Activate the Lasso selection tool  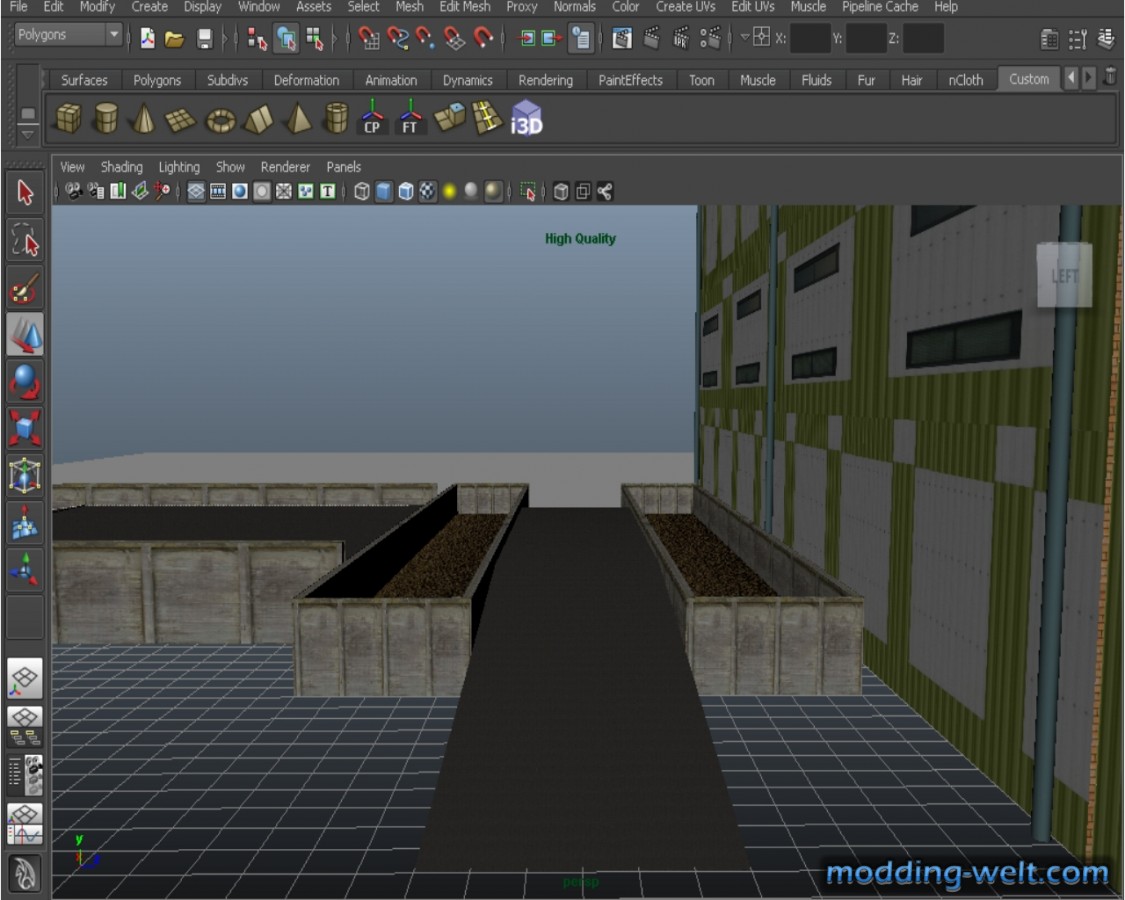[25, 240]
